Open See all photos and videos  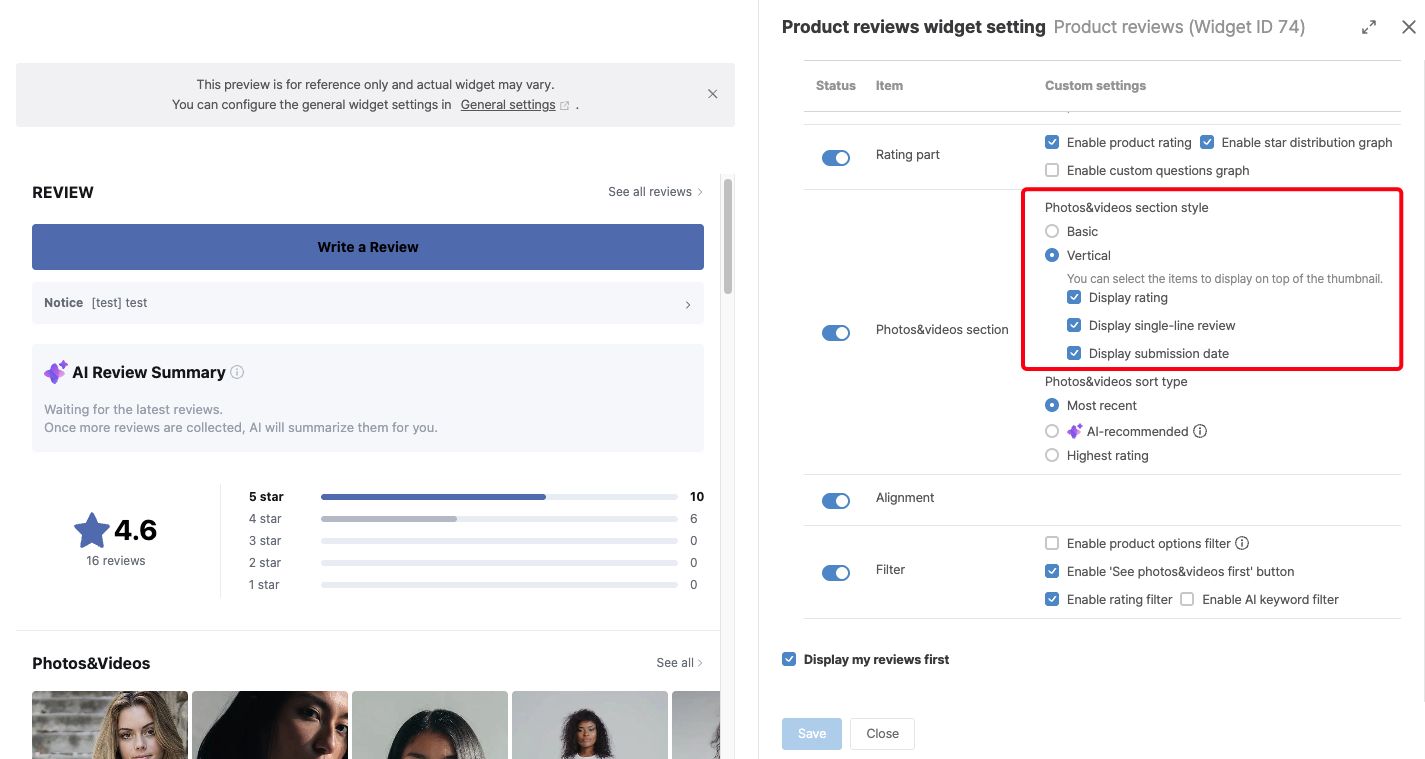680,663
